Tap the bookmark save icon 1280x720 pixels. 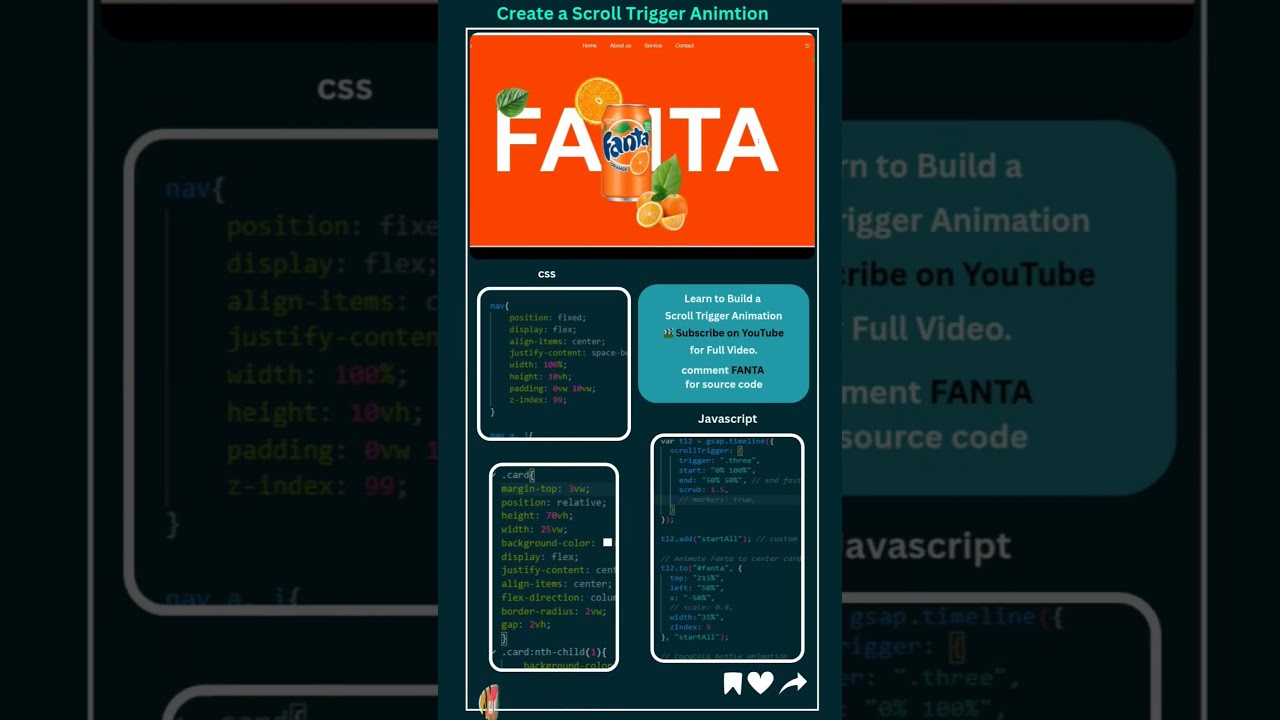point(733,683)
